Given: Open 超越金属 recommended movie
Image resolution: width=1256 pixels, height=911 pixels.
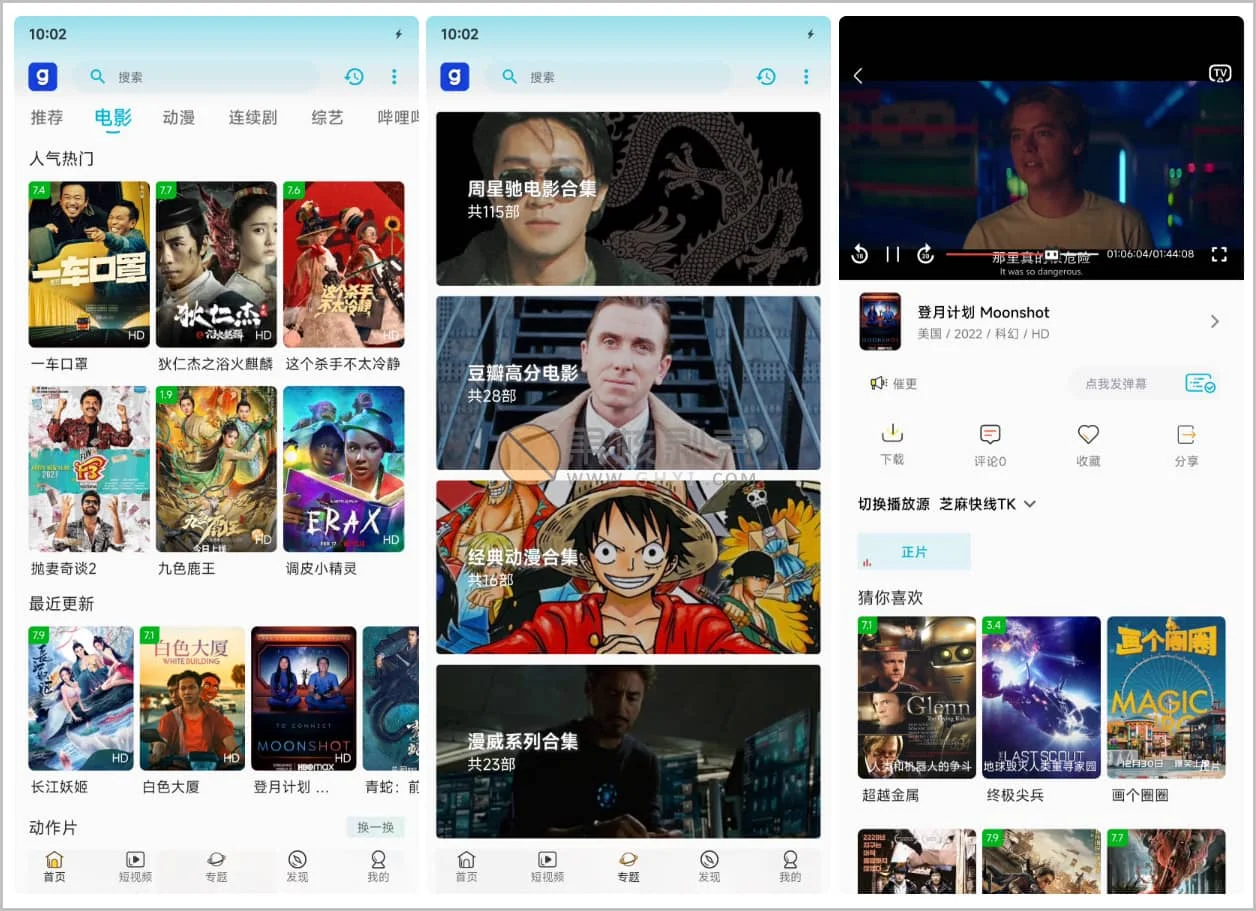Looking at the screenshot, I should coord(917,697).
